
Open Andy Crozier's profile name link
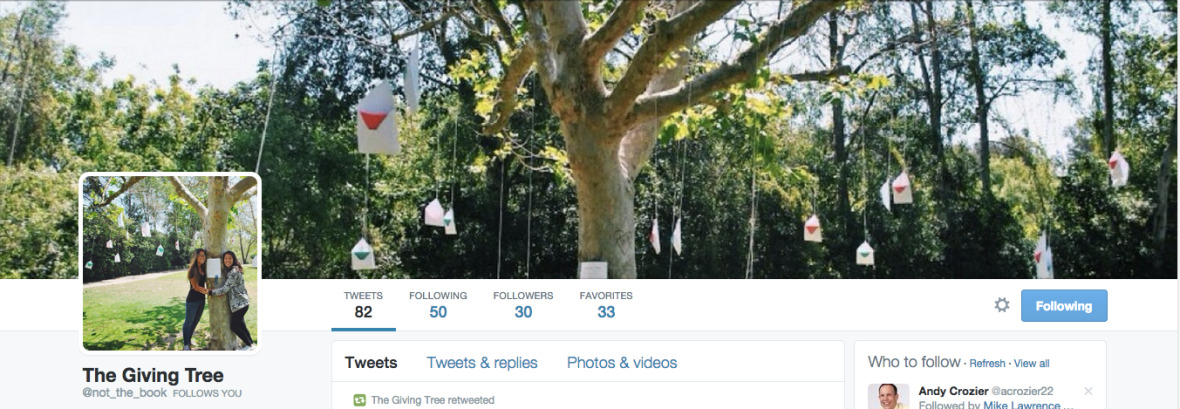click(954, 391)
